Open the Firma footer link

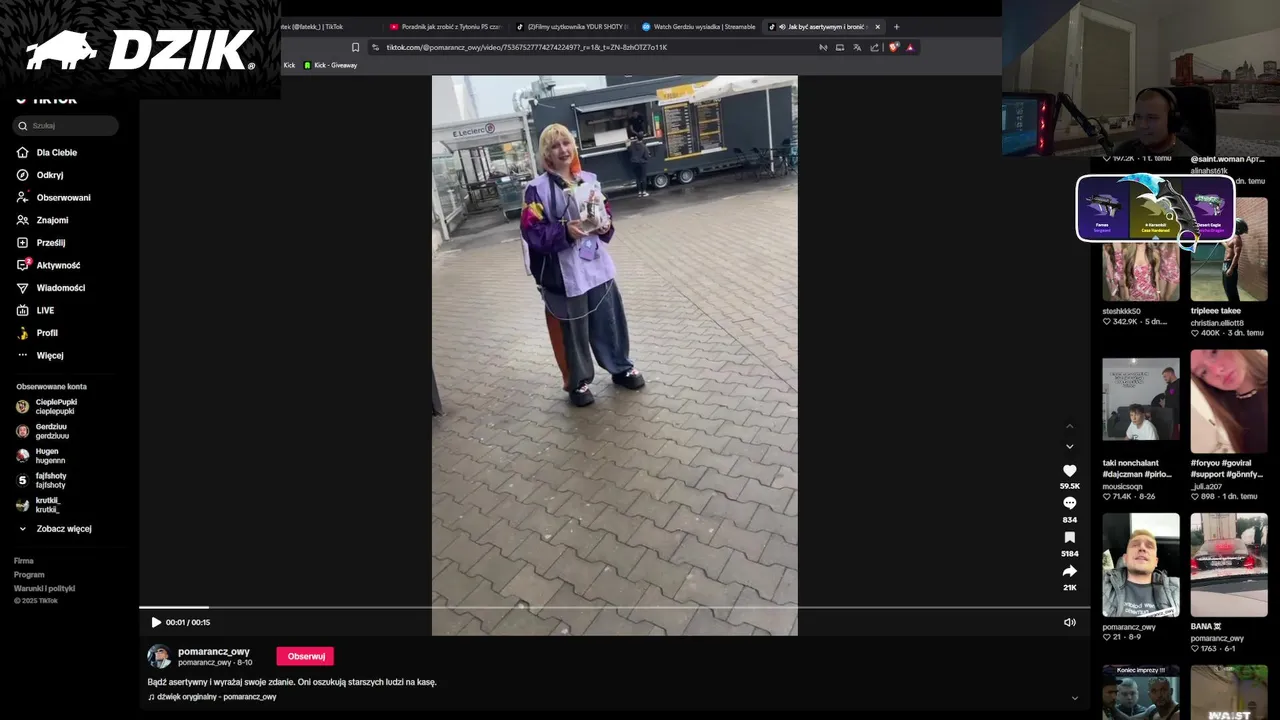coord(24,561)
